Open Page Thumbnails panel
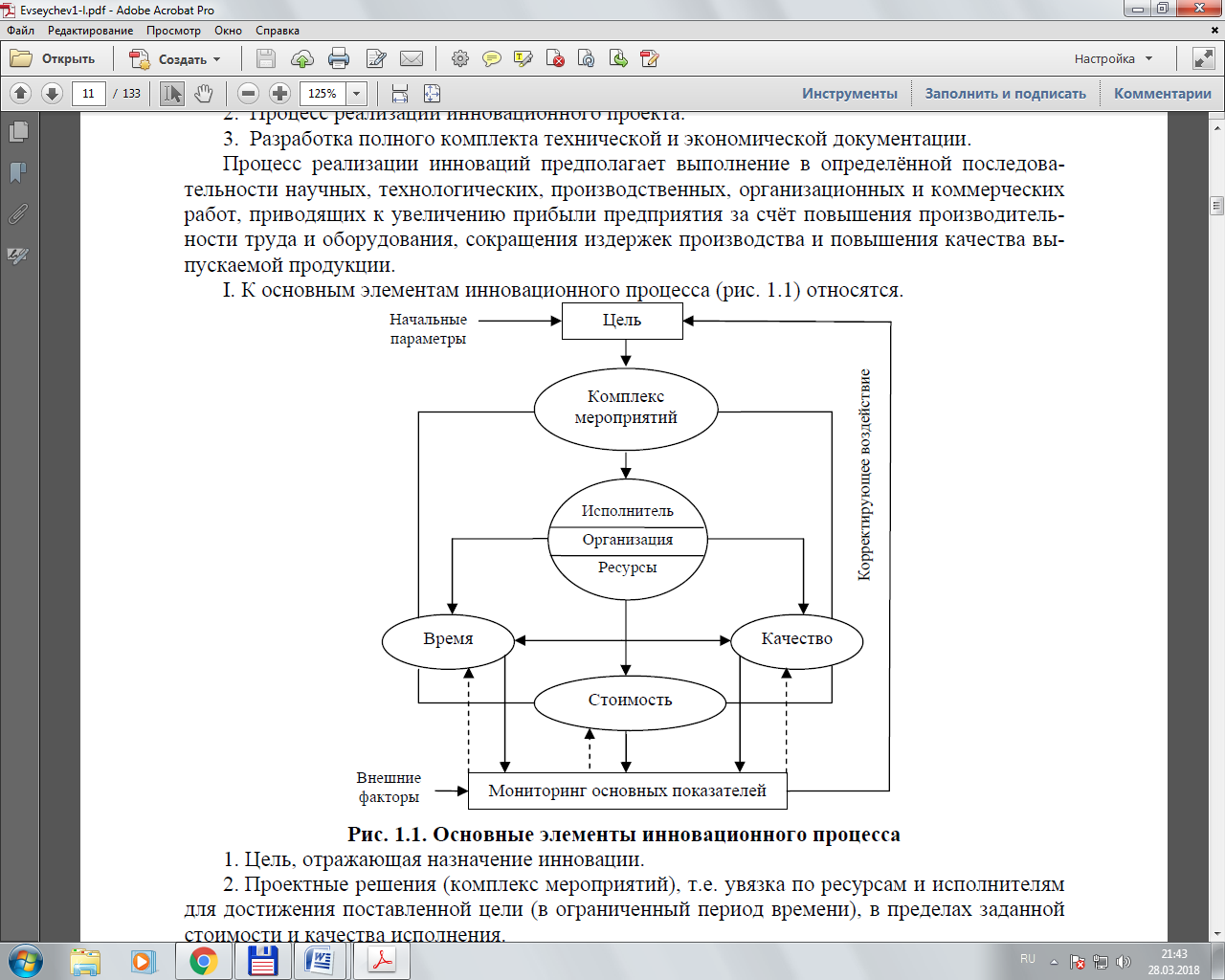The width and height of the screenshot is (1225, 980). click(18, 131)
